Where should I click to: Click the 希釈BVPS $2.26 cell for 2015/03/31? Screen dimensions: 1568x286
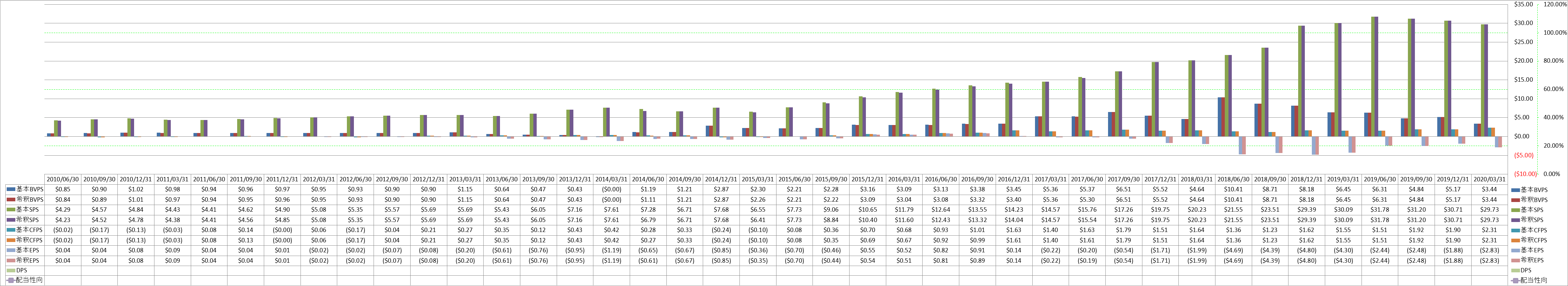[x=758, y=200]
